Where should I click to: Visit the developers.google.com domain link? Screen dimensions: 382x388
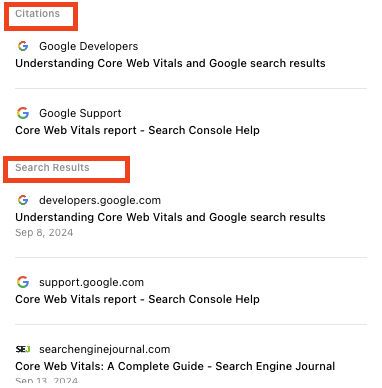tap(100, 200)
